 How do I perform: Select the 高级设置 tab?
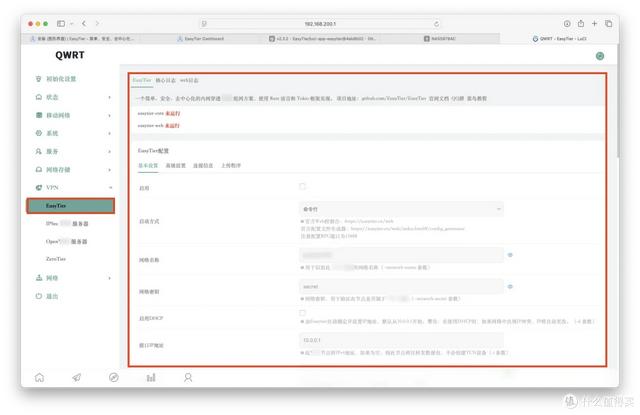(176, 166)
